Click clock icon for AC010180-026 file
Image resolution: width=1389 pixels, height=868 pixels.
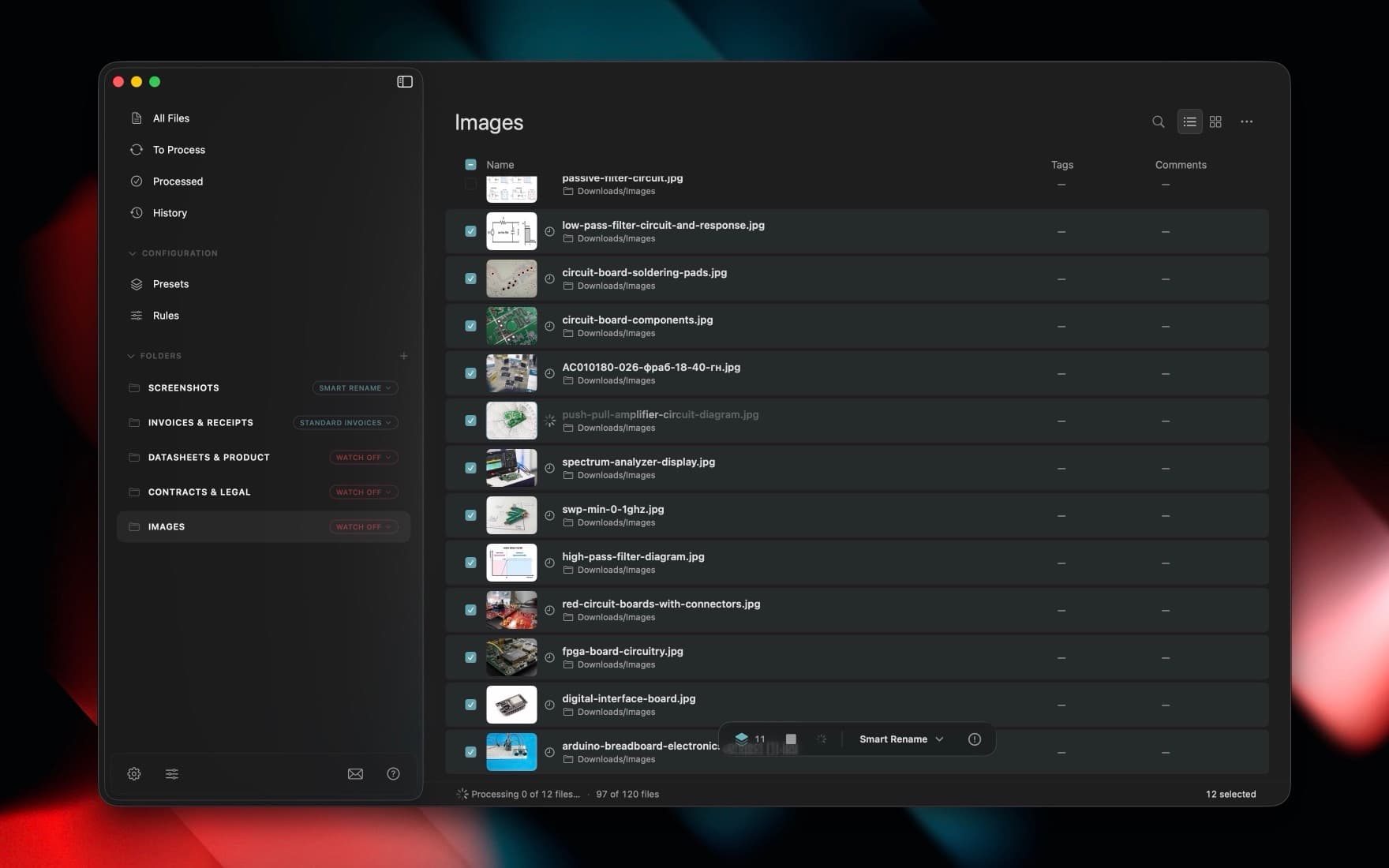(x=550, y=373)
